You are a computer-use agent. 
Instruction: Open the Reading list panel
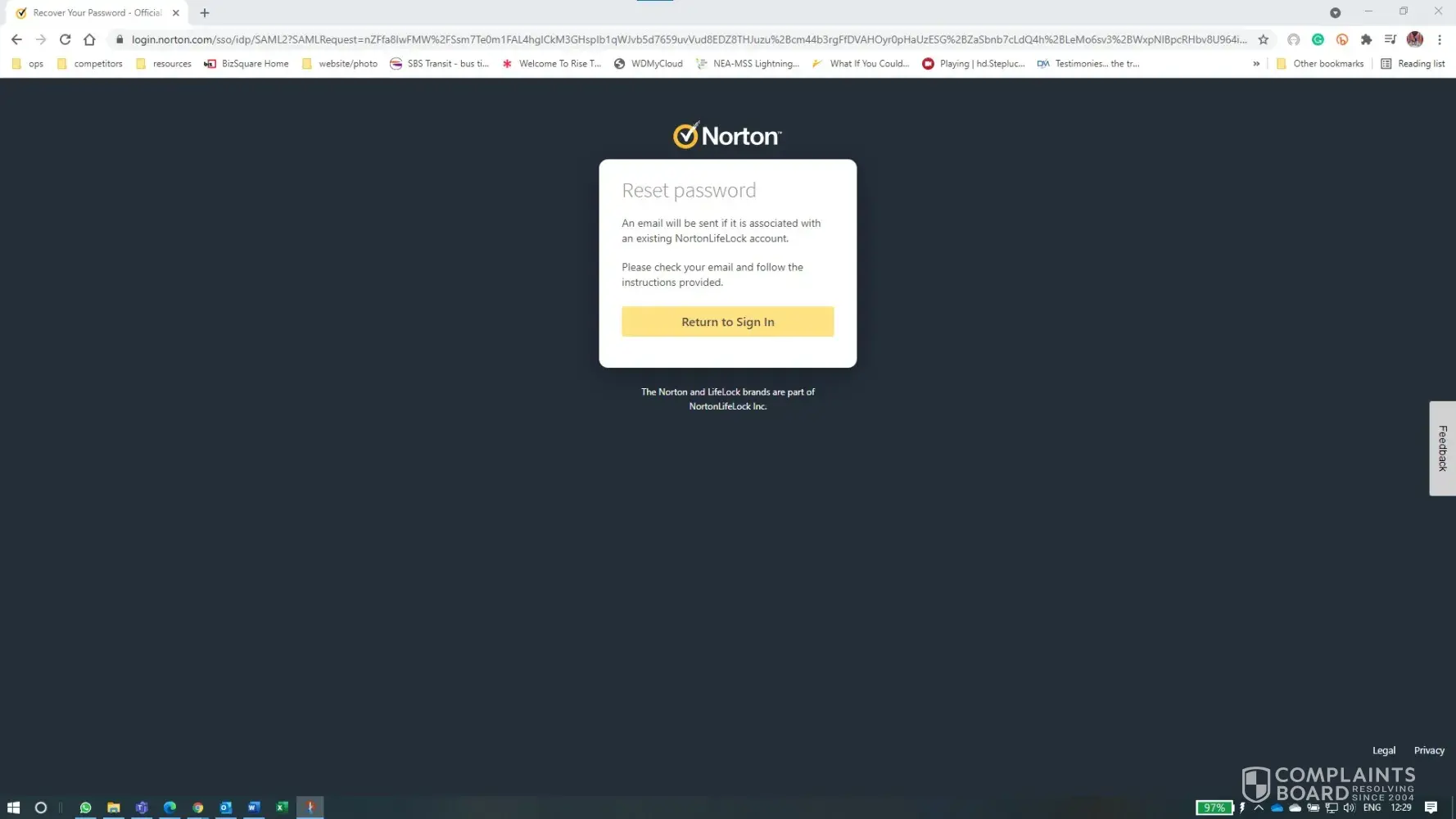click(1413, 63)
